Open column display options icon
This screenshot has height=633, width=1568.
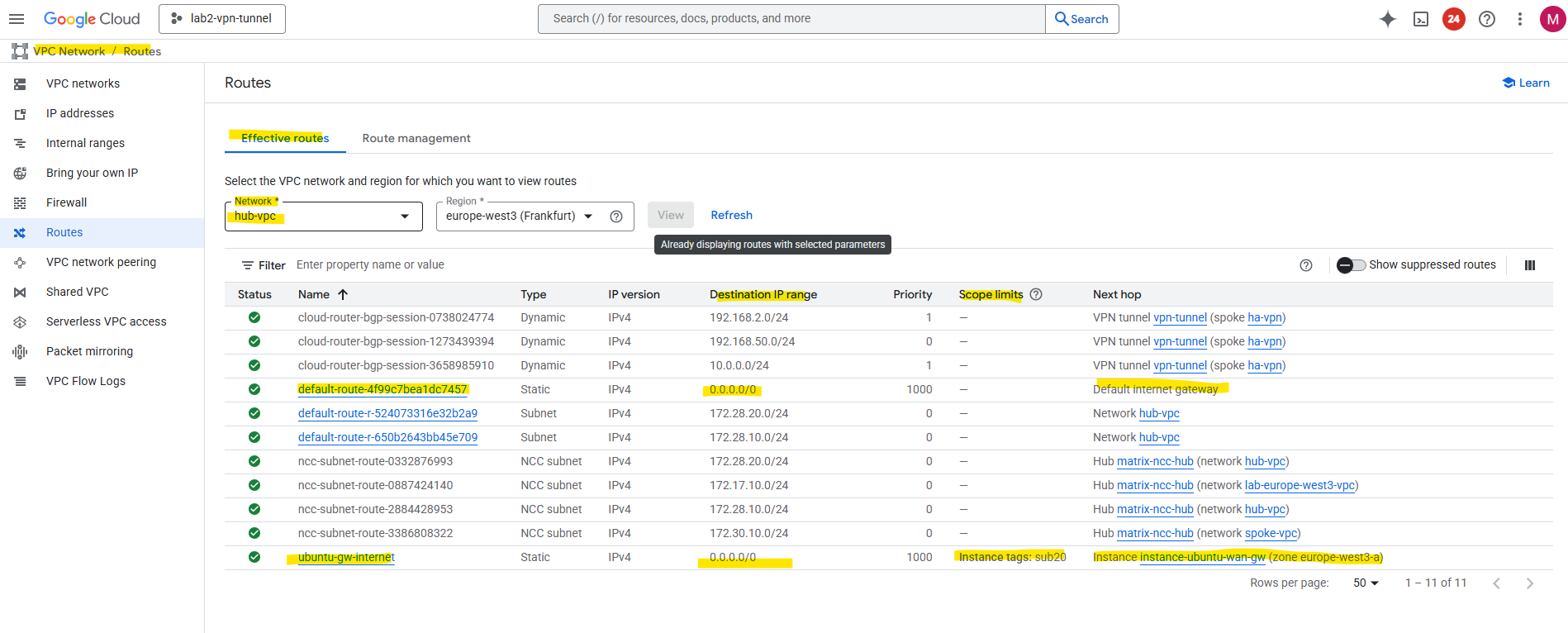(x=1530, y=265)
